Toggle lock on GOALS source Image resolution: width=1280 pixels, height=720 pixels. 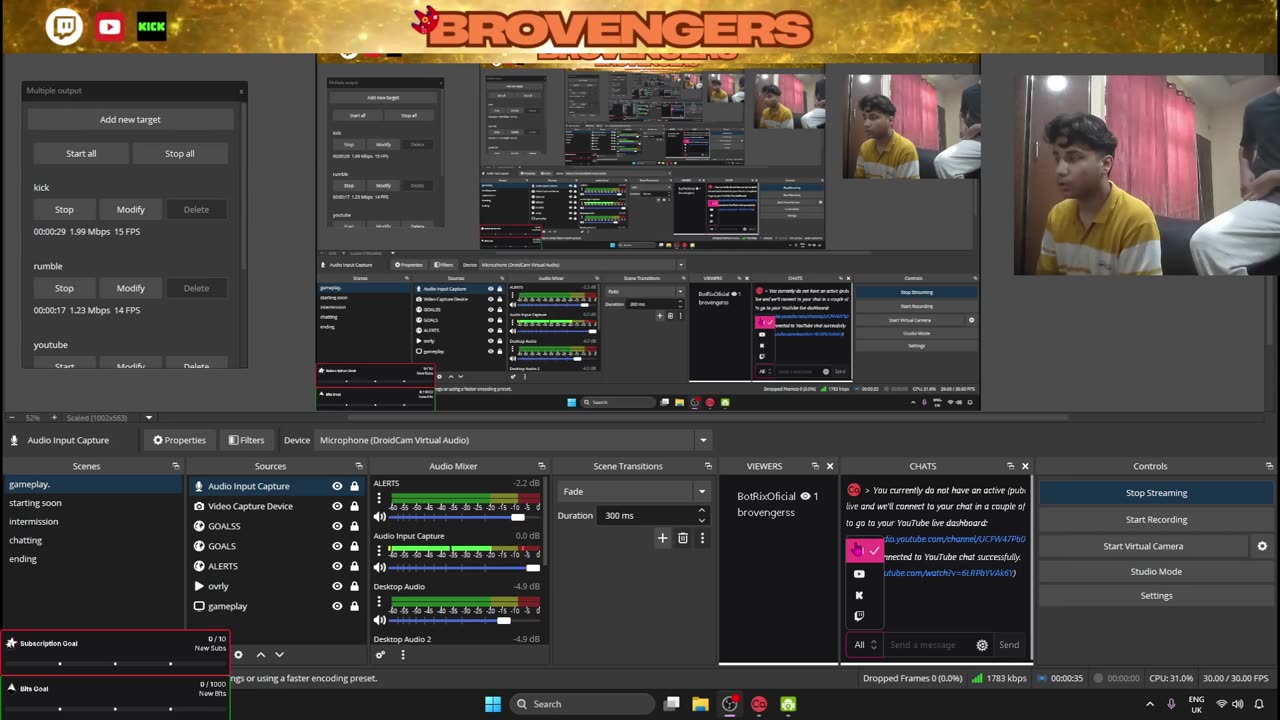coord(354,546)
